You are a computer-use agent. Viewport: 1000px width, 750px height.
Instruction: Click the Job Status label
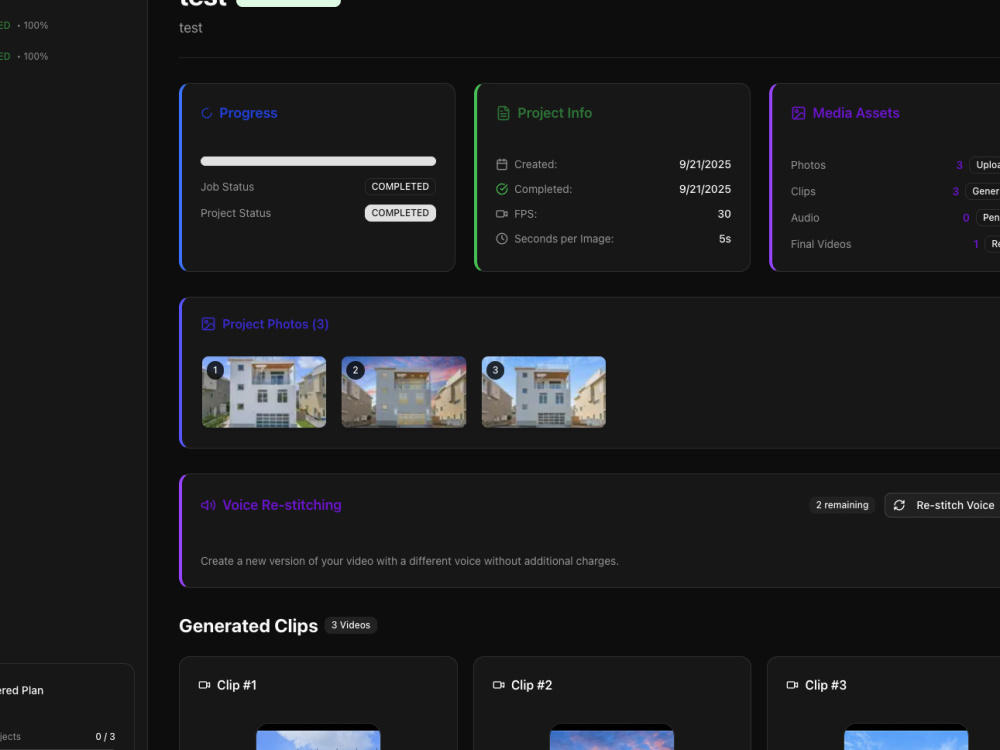[227, 187]
